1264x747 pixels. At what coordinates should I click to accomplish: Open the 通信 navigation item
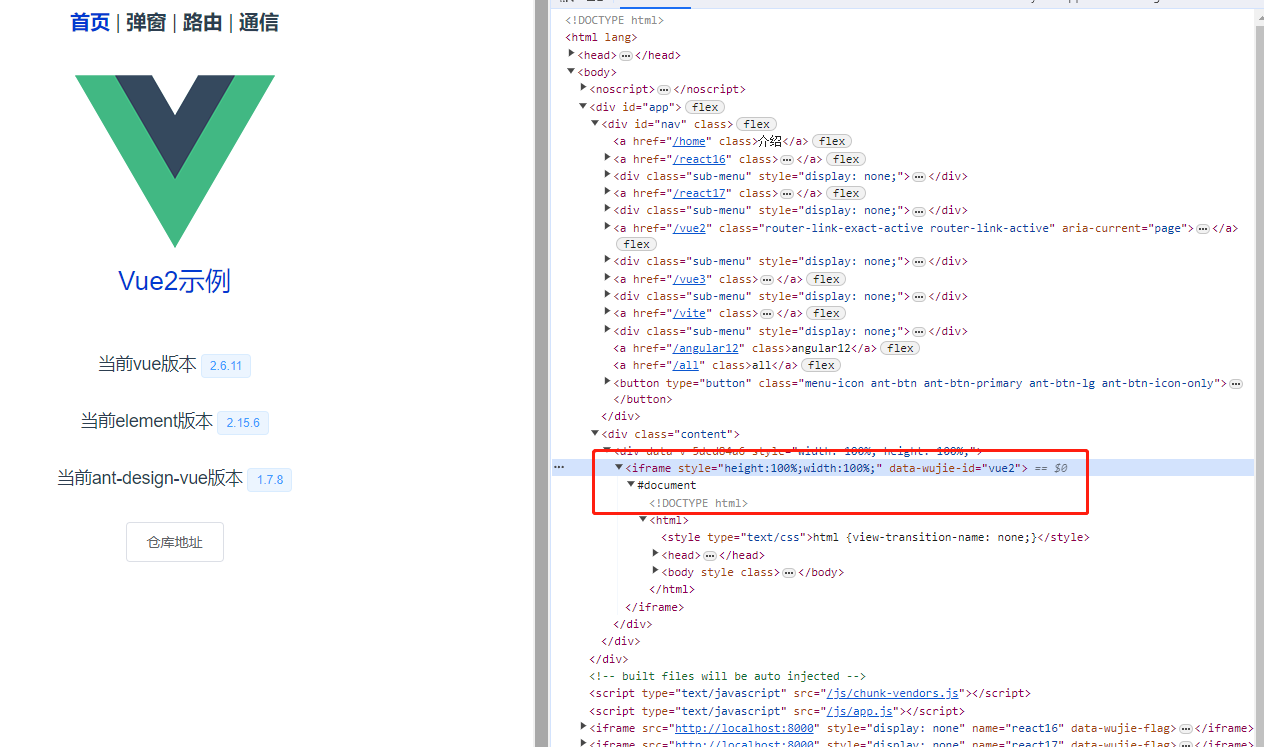click(x=258, y=22)
